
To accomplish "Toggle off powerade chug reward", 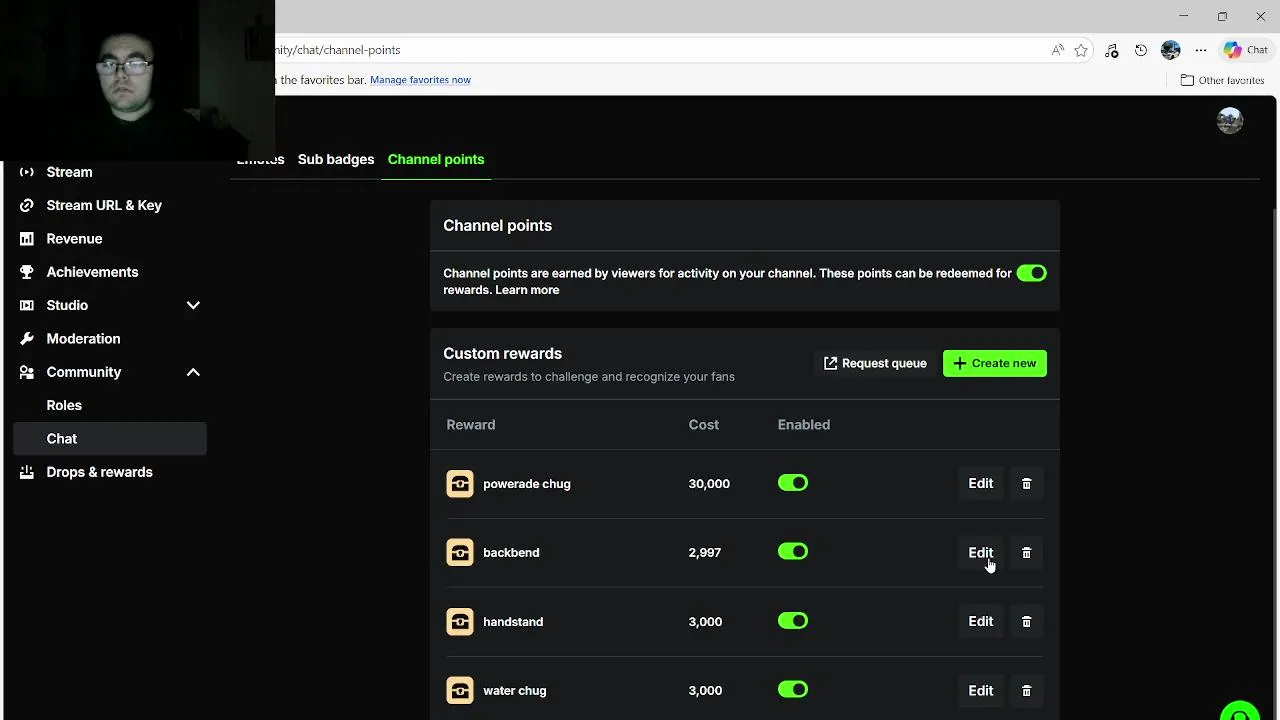I will click(x=793, y=483).
